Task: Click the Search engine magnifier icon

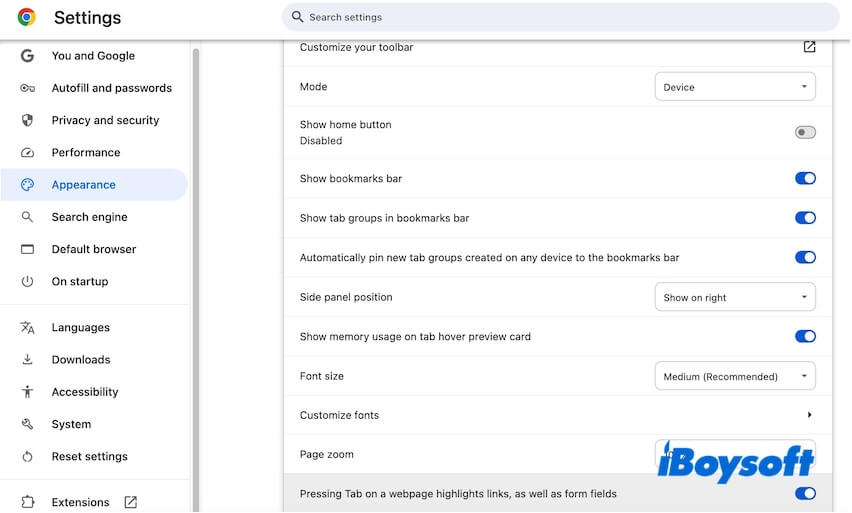Action: tap(27, 217)
